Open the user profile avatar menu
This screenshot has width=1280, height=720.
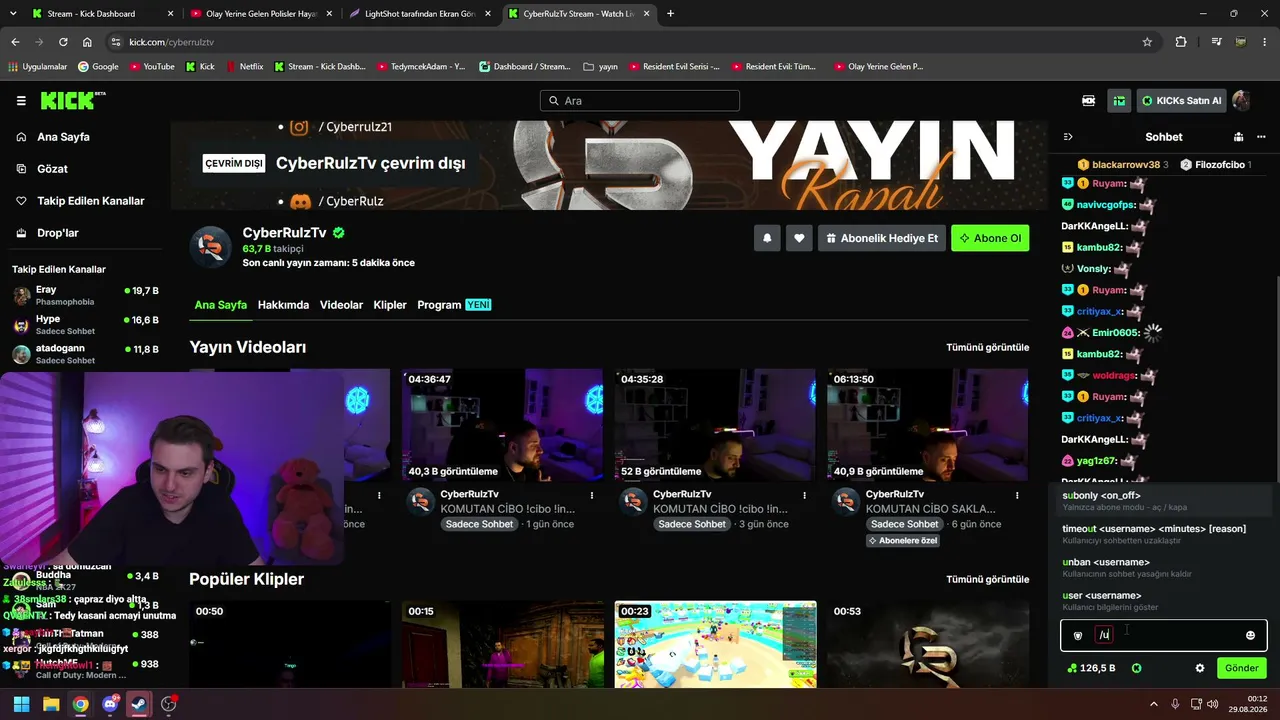pyautogui.click(x=1241, y=101)
